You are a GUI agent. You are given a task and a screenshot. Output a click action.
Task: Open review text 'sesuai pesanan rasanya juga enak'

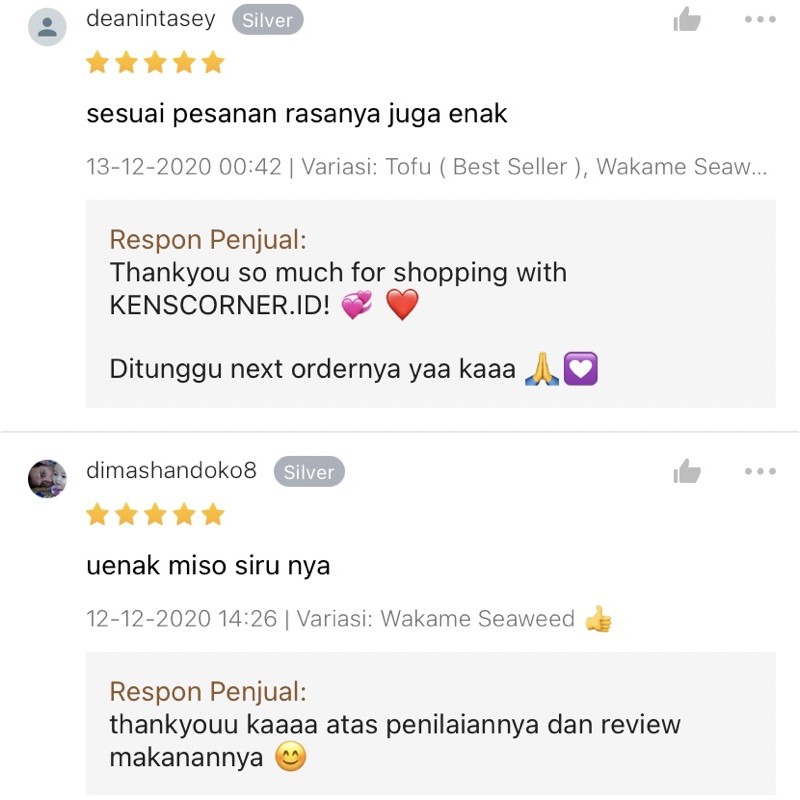pyautogui.click(x=297, y=114)
